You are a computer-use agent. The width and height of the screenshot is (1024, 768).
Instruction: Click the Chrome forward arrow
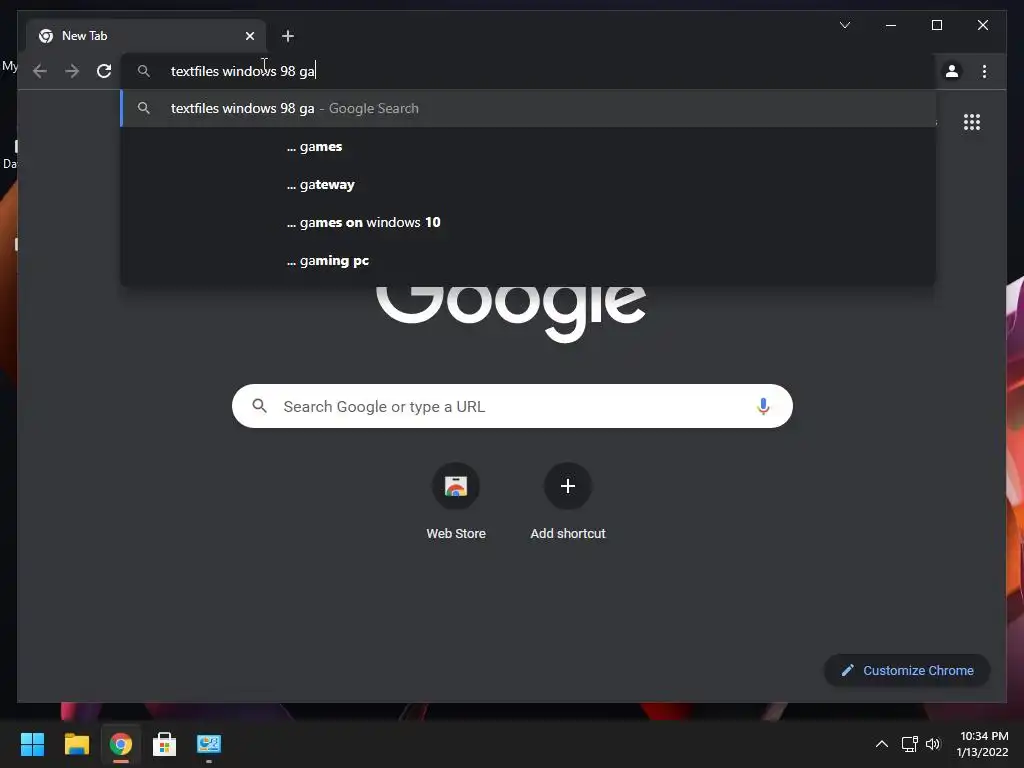72,71
